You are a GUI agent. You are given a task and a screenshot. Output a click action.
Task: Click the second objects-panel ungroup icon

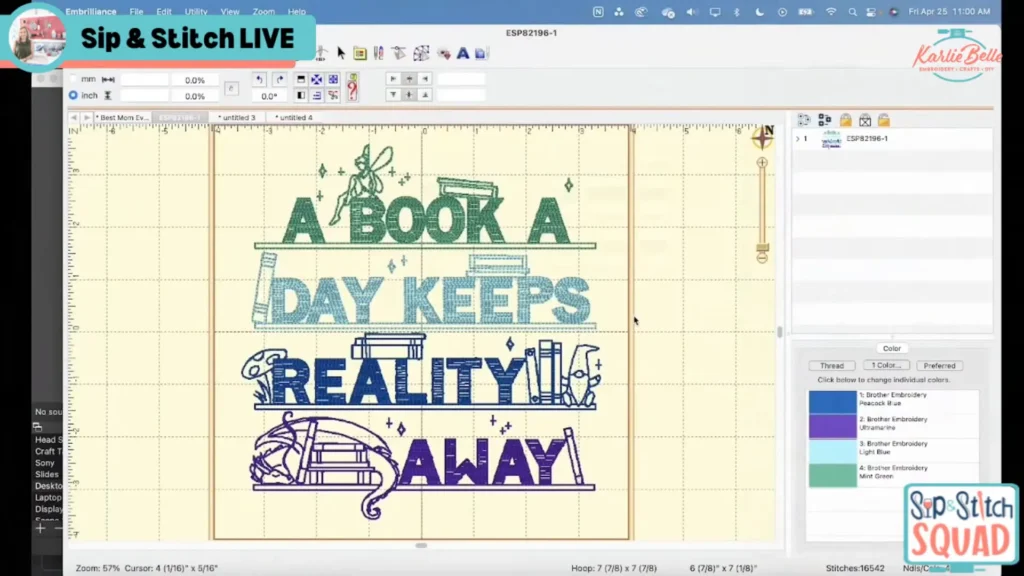pyautogui.click(x=825, y=120)
